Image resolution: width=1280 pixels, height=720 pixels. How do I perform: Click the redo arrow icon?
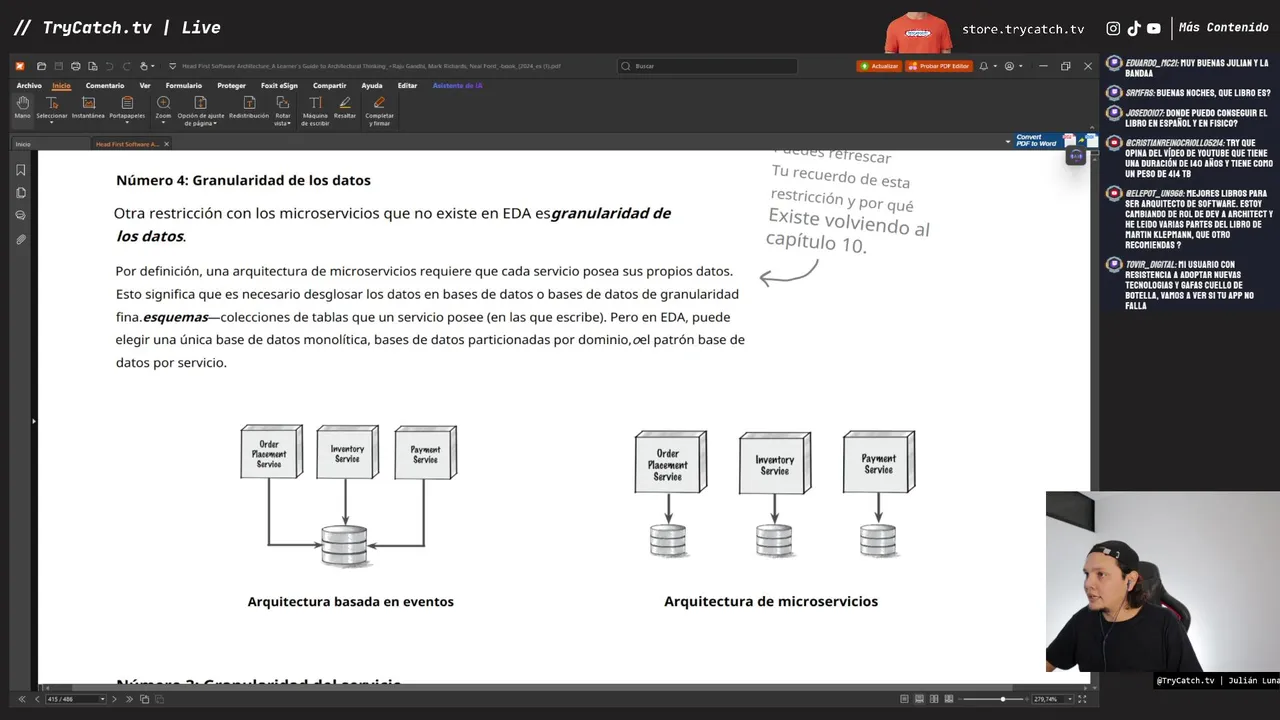click(125, 66)
